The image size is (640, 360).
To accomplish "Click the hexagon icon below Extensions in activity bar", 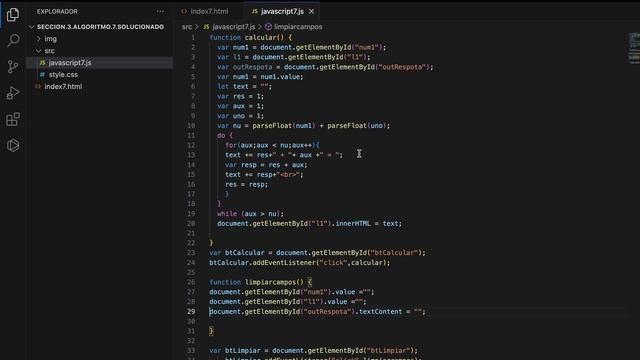I will pos(13,145).
